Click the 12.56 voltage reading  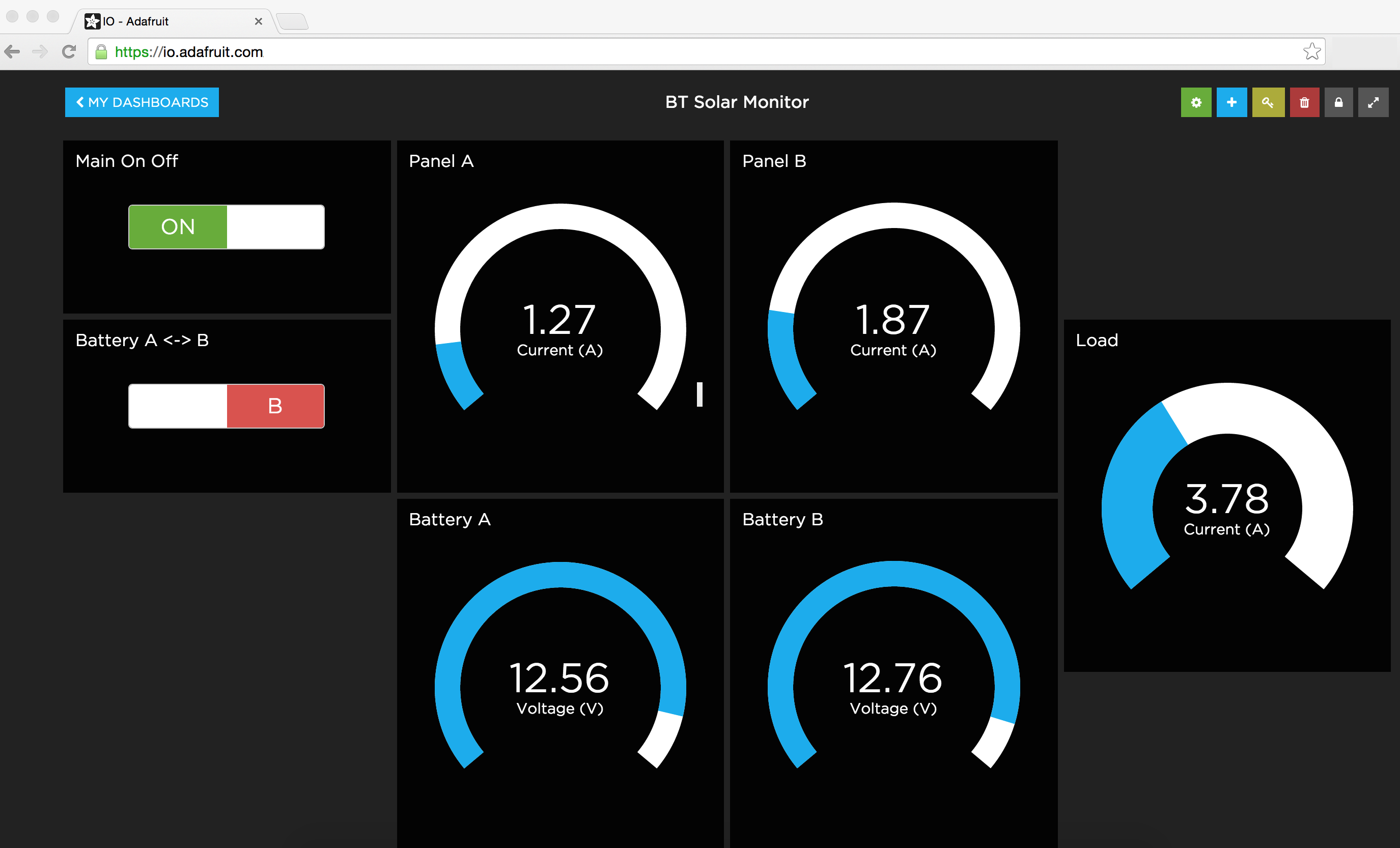click(559, 678)
